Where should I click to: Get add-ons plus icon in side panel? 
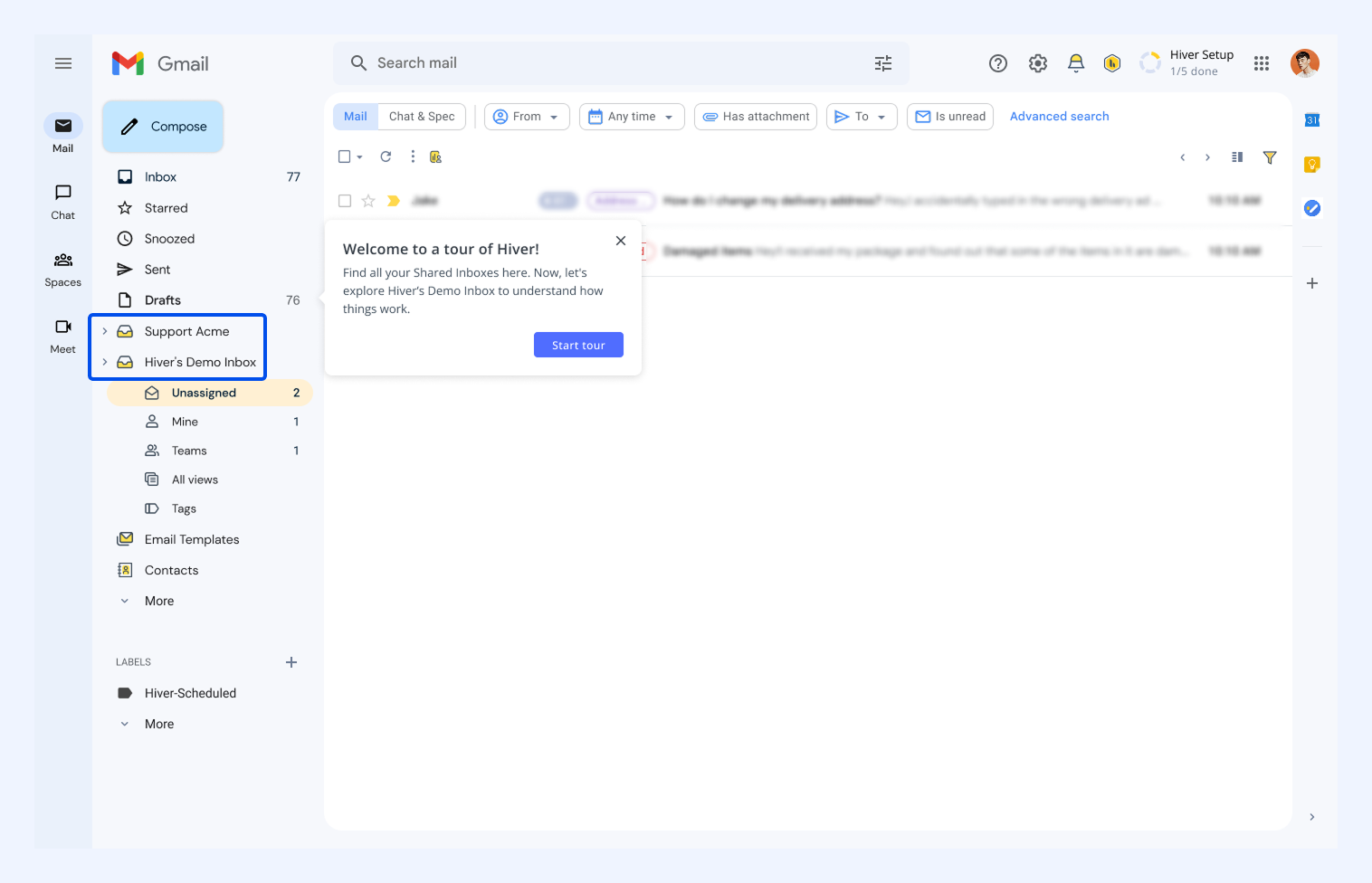(1312, 283)
